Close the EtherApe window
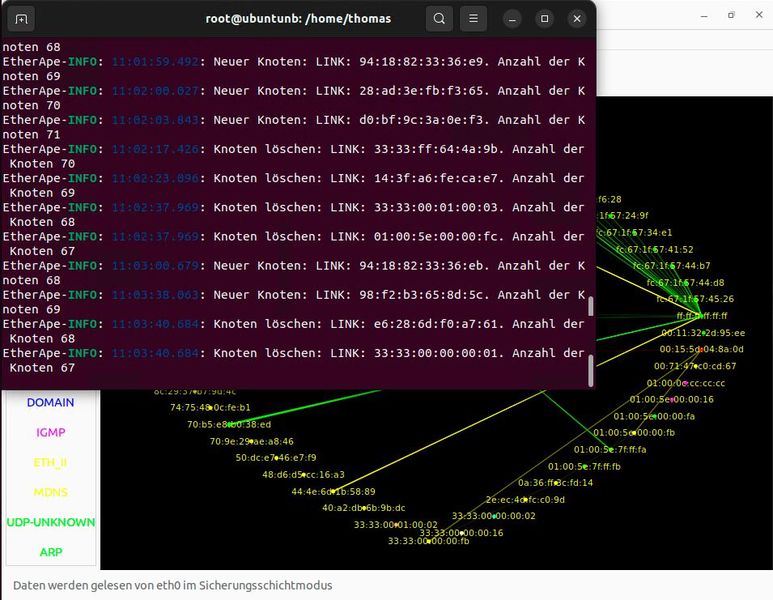 759,15
